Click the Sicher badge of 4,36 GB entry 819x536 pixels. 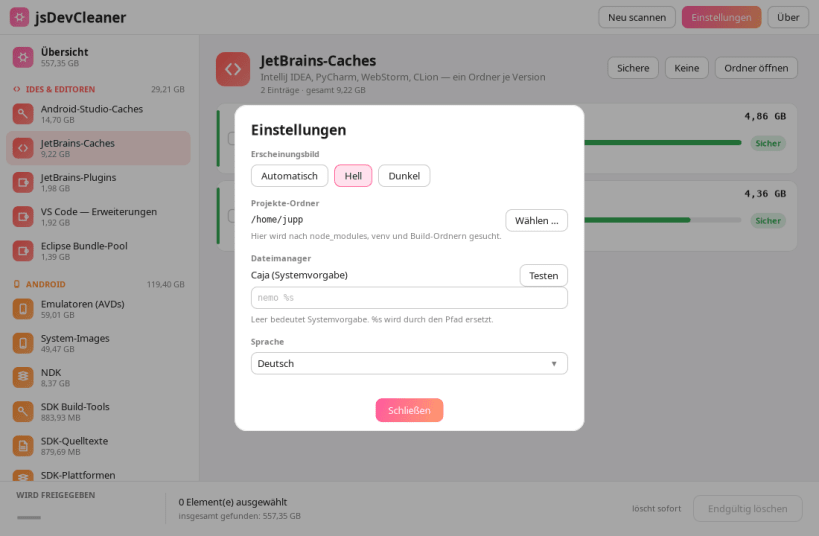pyautogui.click(x=768, y=220)
